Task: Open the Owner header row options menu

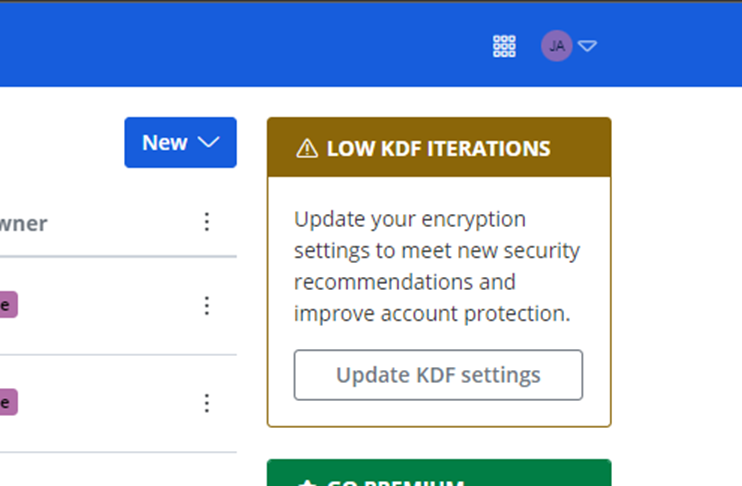Action: pyautogui.click(x=207, y=222)
